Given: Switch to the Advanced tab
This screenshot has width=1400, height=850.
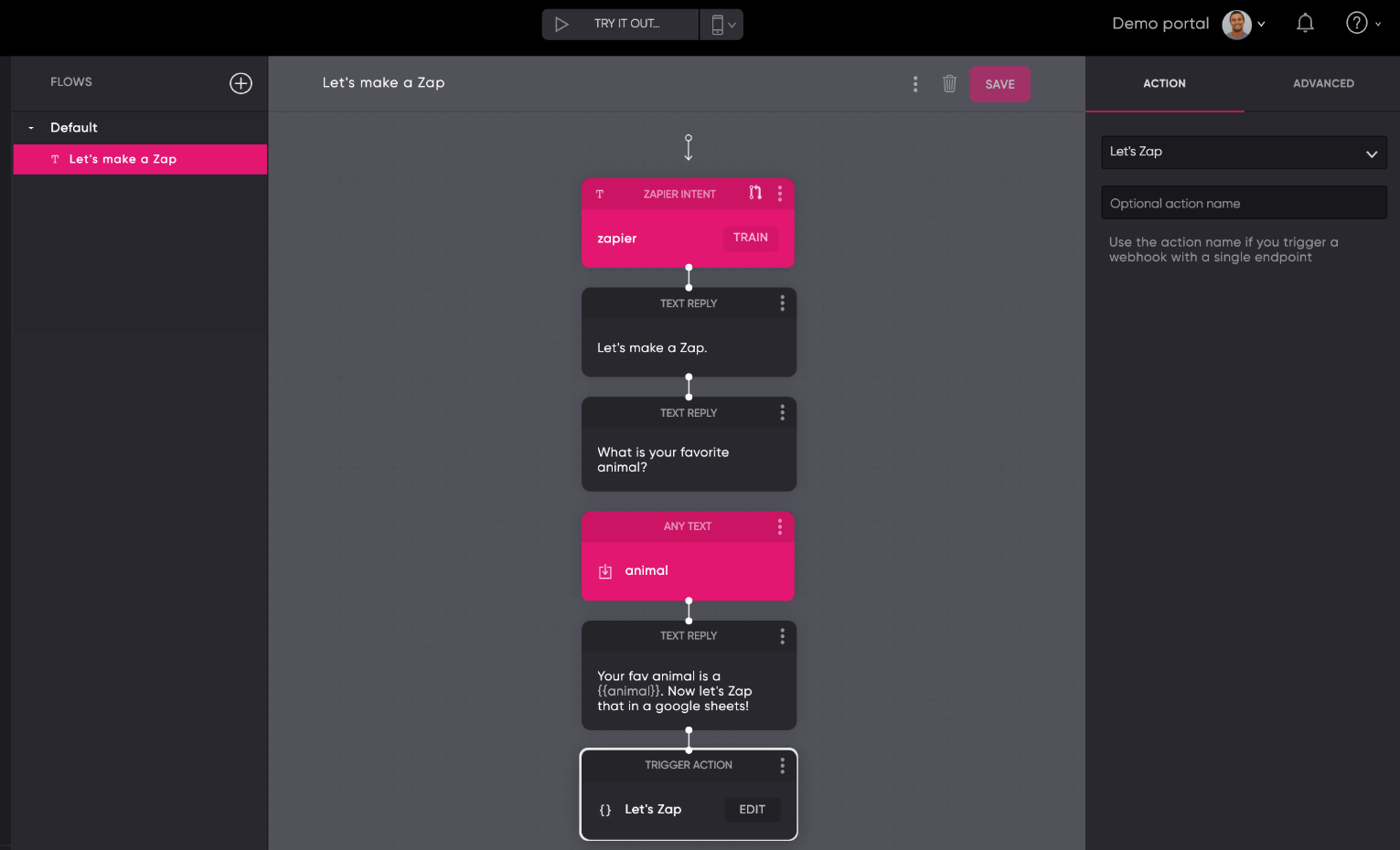Looking at the screenshot, I should (1323, 83).
